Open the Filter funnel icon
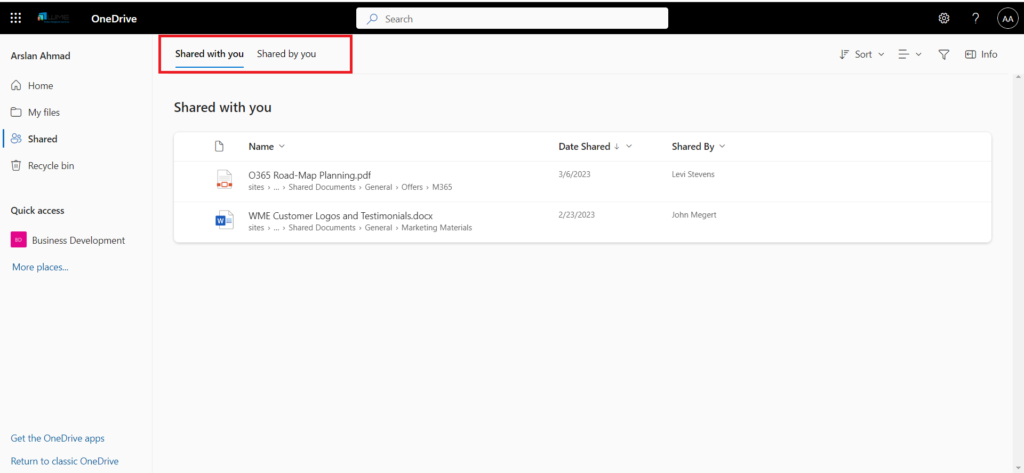 [944, 54]
